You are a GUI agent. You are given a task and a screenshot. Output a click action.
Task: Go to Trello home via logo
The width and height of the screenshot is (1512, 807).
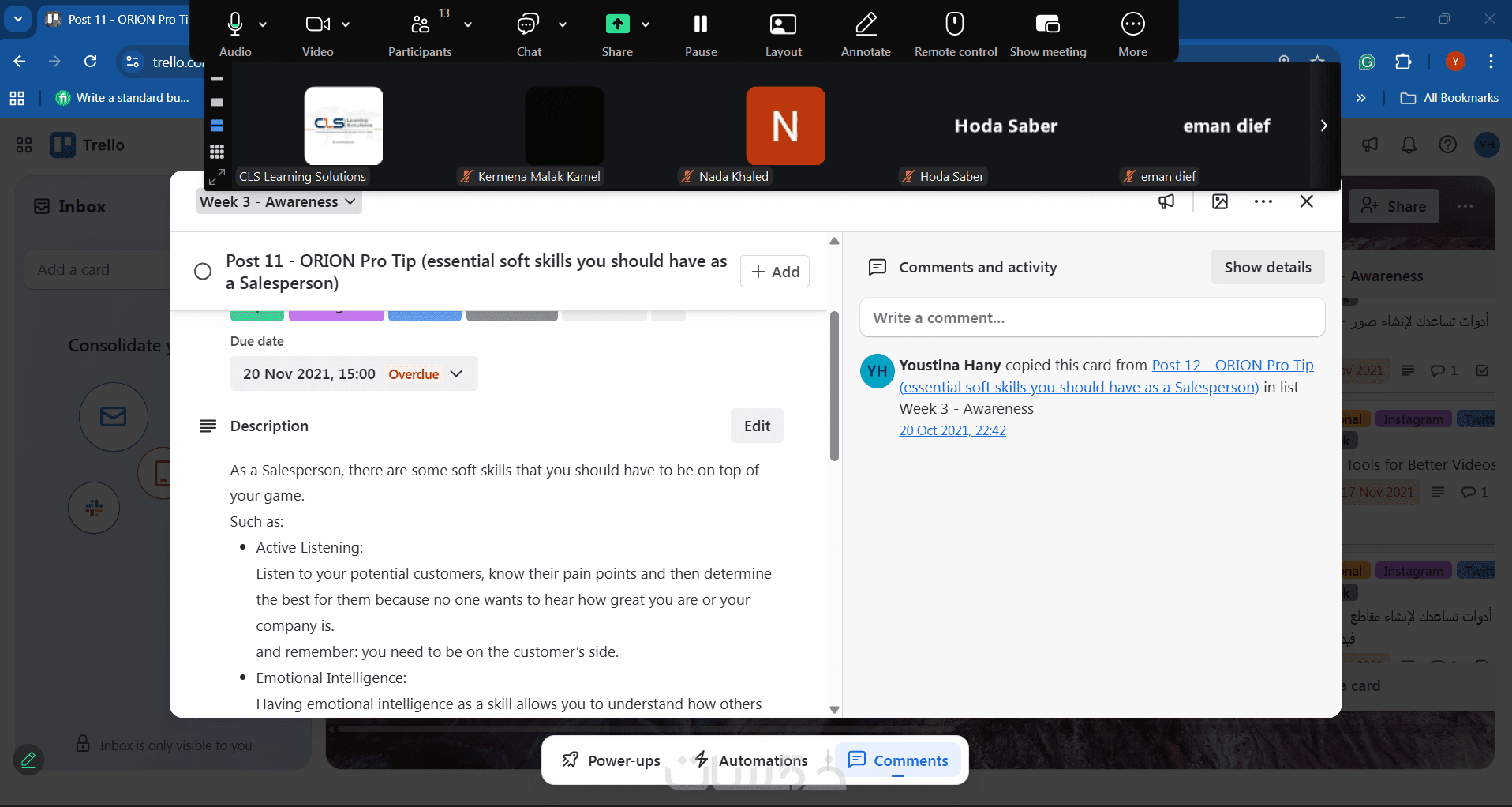(x=88, y=145)
